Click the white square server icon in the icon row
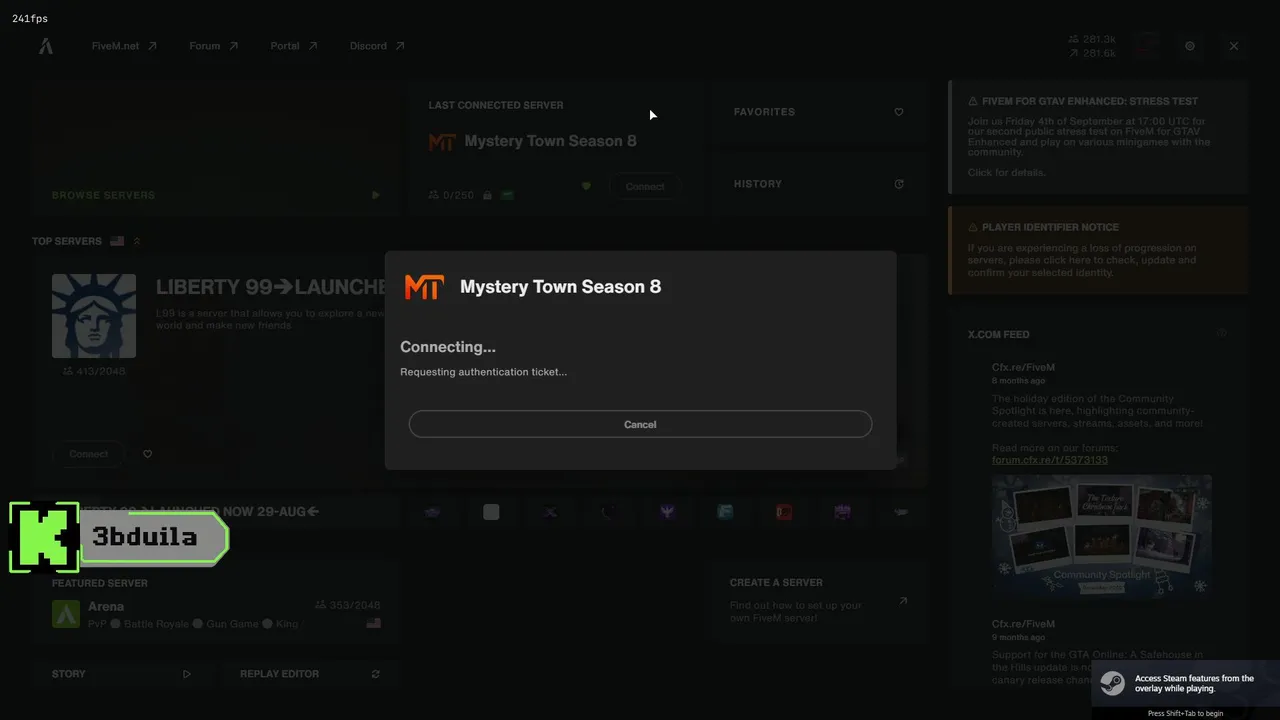This screenshot has width=1280, height=720. (x=491, y=512)
